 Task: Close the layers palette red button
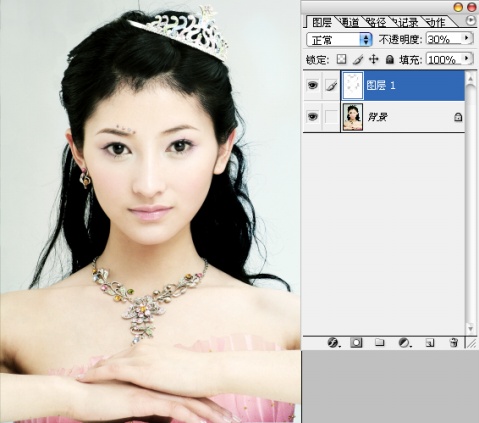(472, 7)
